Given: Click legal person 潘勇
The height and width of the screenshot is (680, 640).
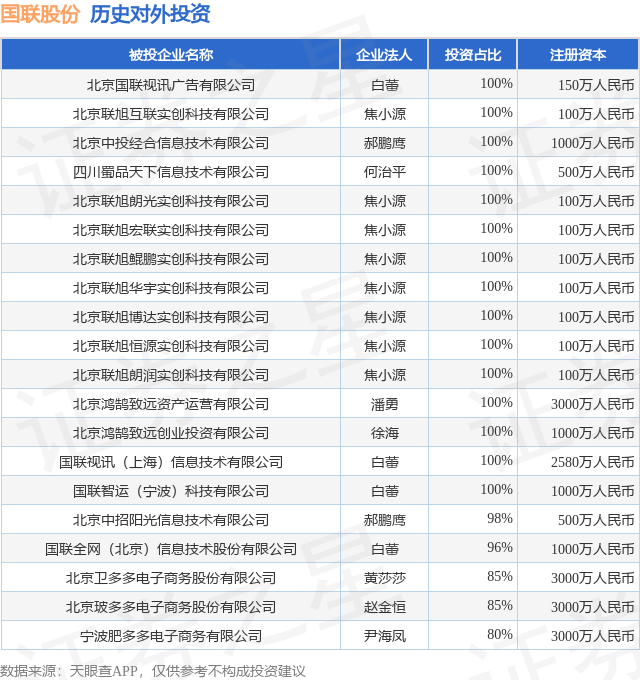Looking at the screenshot, I should coord(385,404).
